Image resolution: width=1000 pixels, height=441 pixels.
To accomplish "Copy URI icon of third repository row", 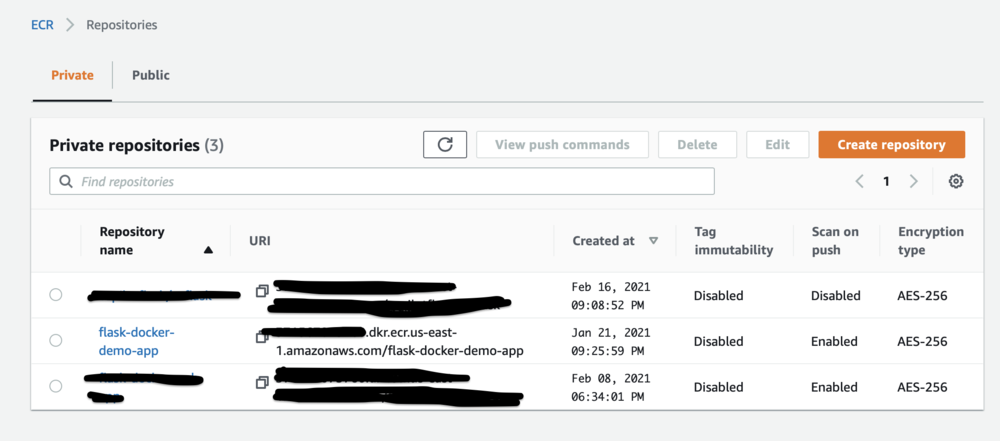I will 263,382.
